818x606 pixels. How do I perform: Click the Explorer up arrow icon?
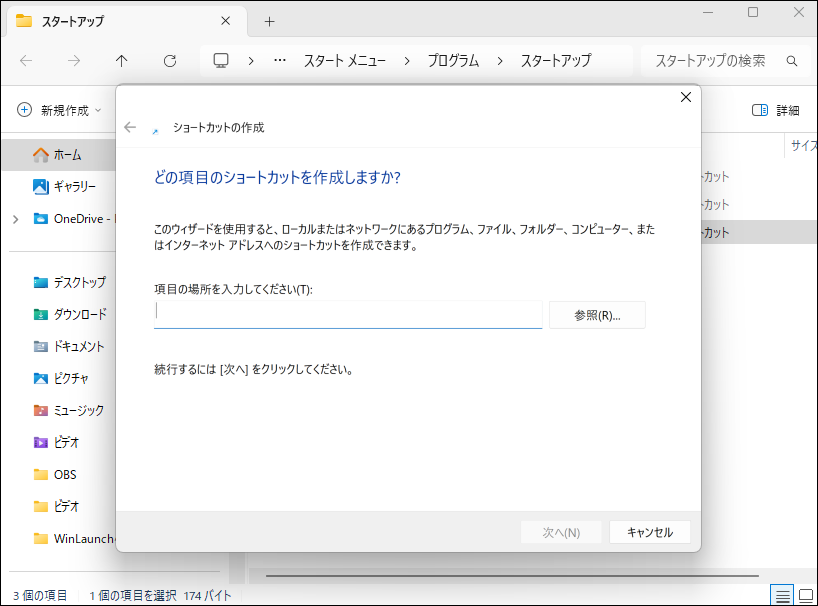coord(122,61)
